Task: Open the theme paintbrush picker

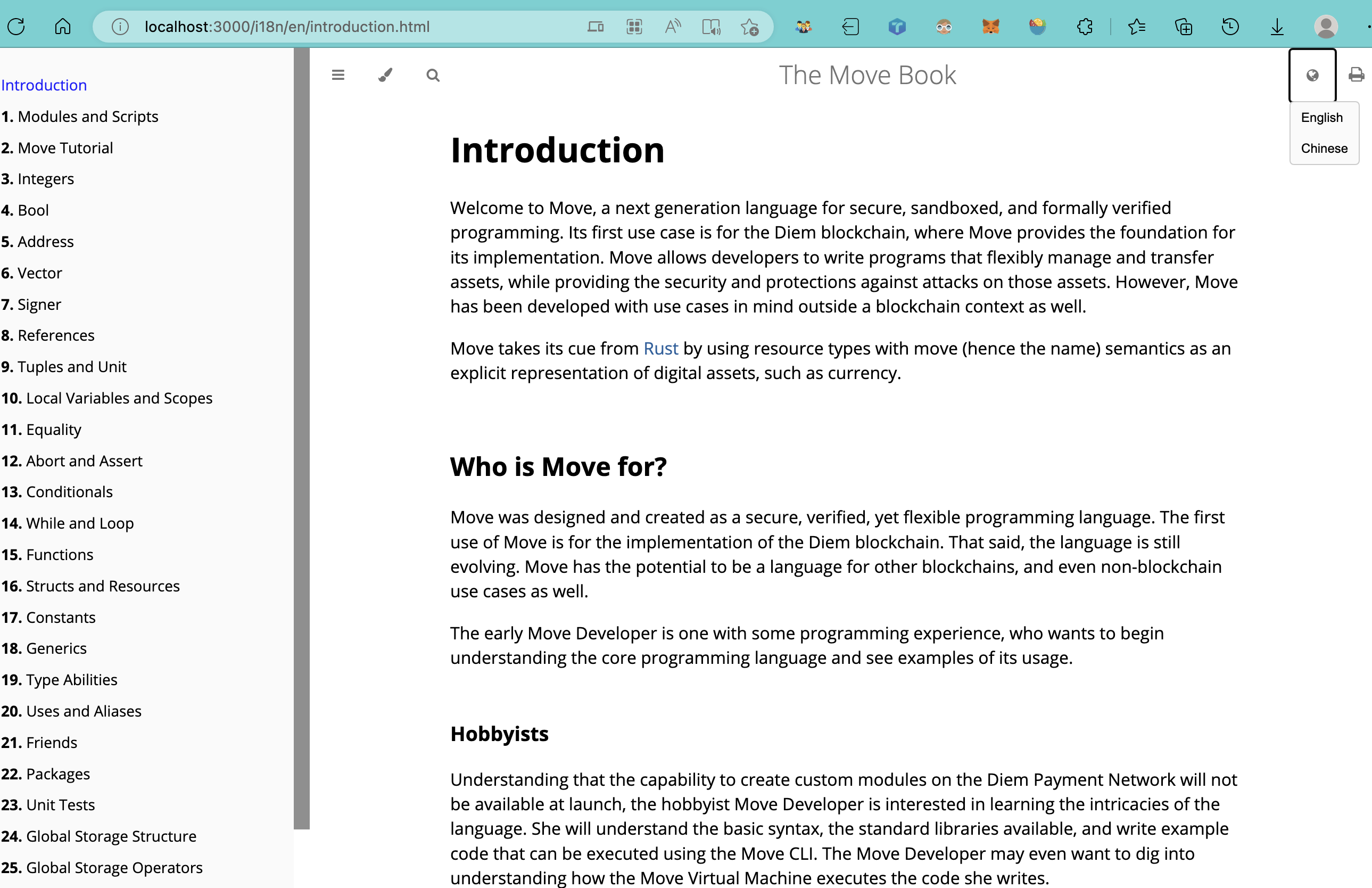Action: pyautogui.click(x=385, y=76)
